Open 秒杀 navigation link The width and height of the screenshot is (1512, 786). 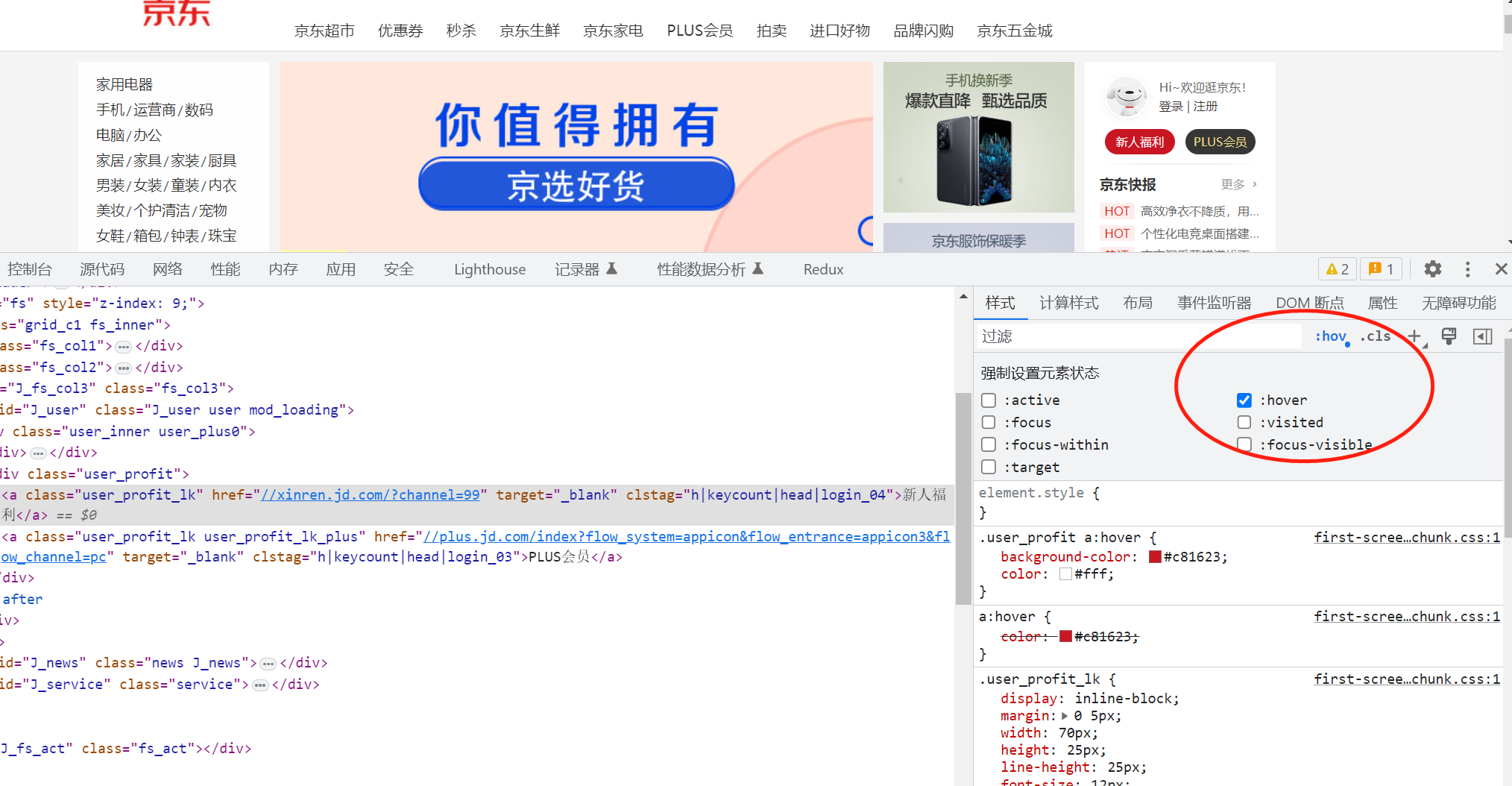coord(461,31)
